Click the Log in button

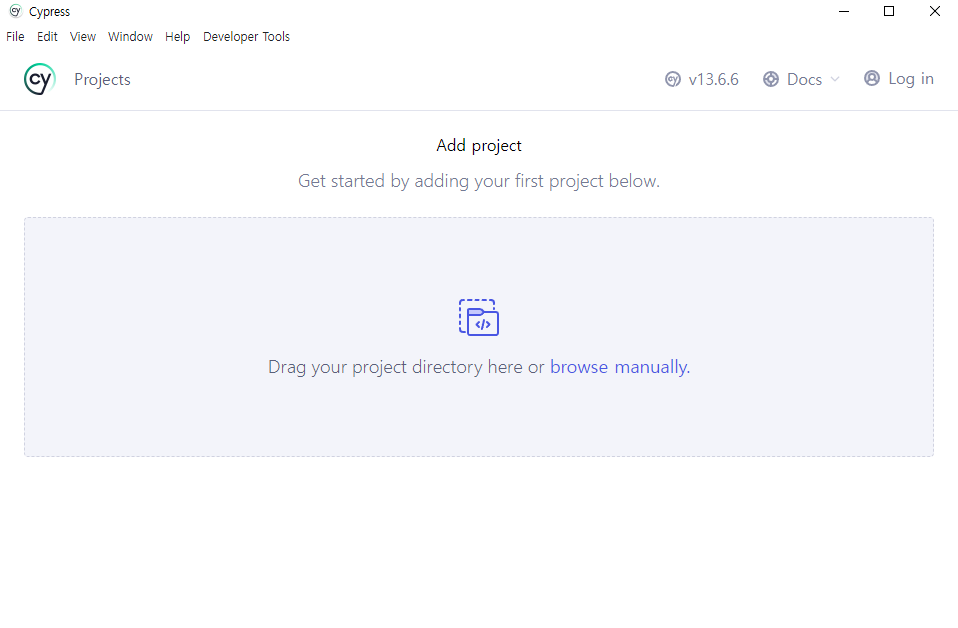pyautogui.click(x=899, y=79)
